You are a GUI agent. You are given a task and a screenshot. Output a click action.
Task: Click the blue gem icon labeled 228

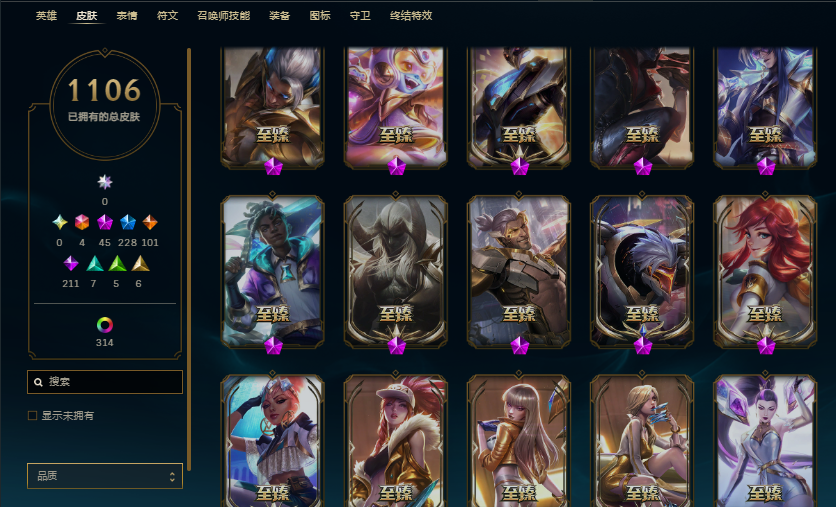[127, 222]
